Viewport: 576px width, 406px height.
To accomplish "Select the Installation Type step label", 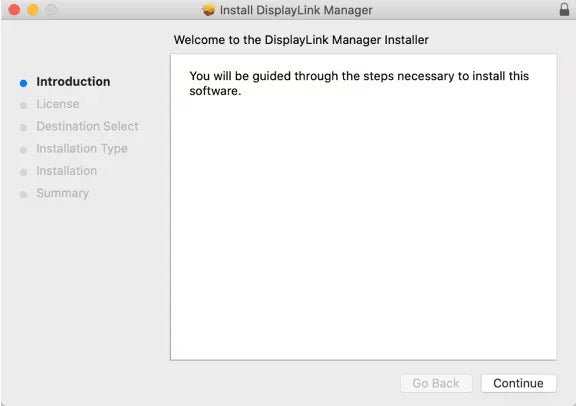I will (82, 148).
